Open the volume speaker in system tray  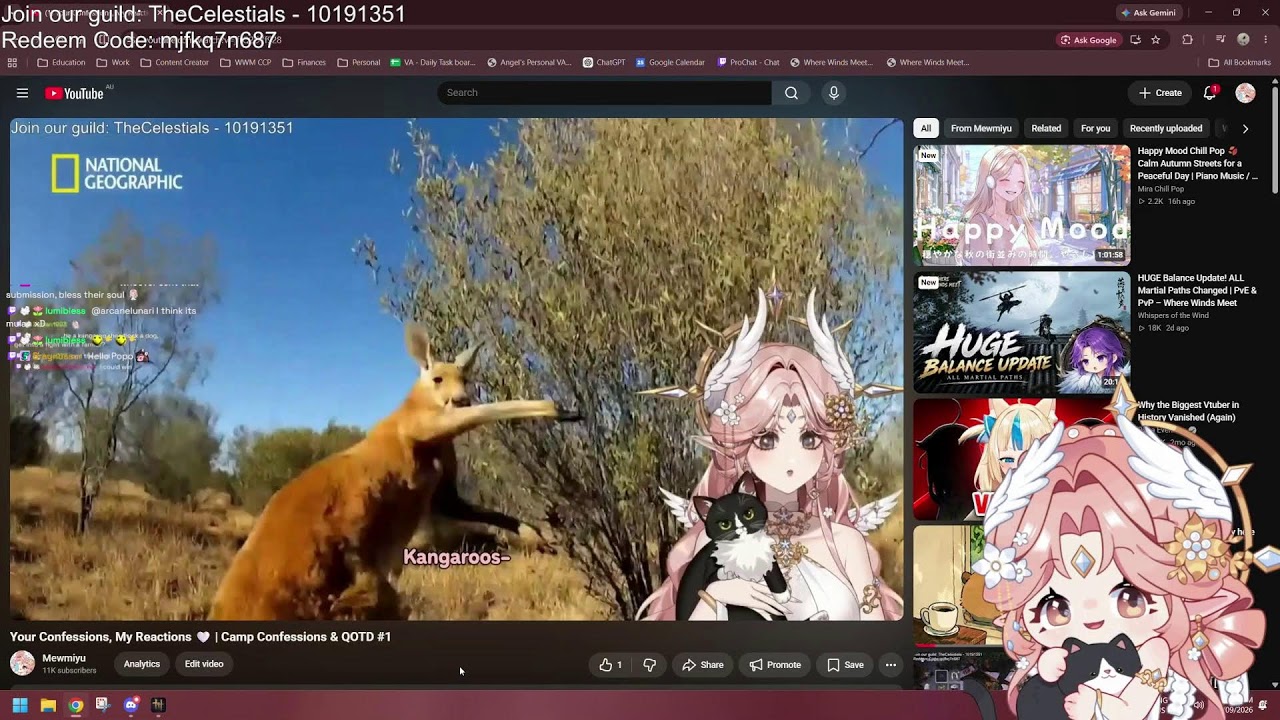[1198, 705]
